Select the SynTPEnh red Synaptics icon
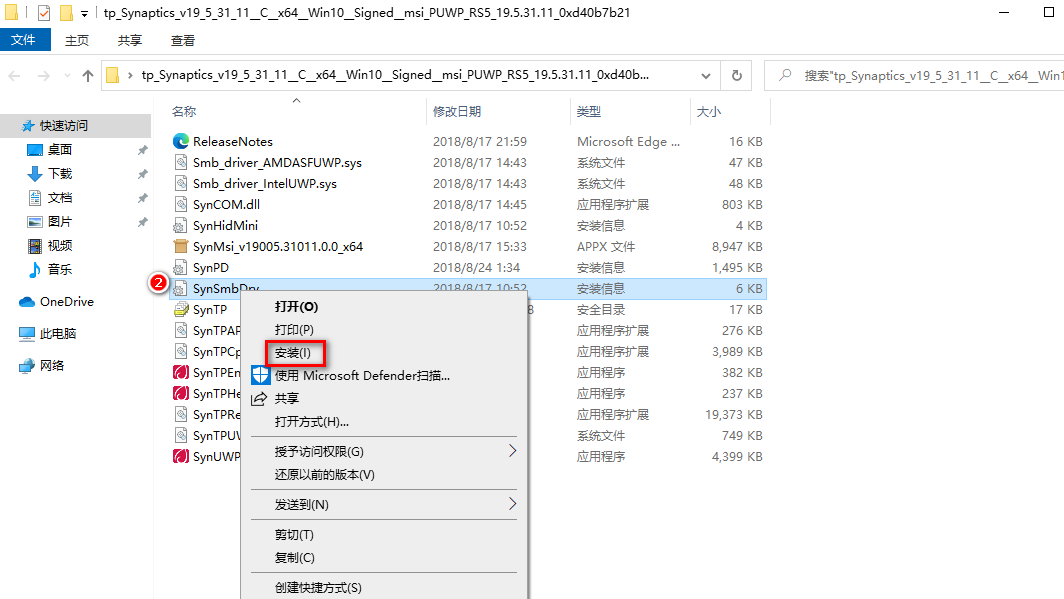This screenshot has height=599, width=1064. pos(181,373)
